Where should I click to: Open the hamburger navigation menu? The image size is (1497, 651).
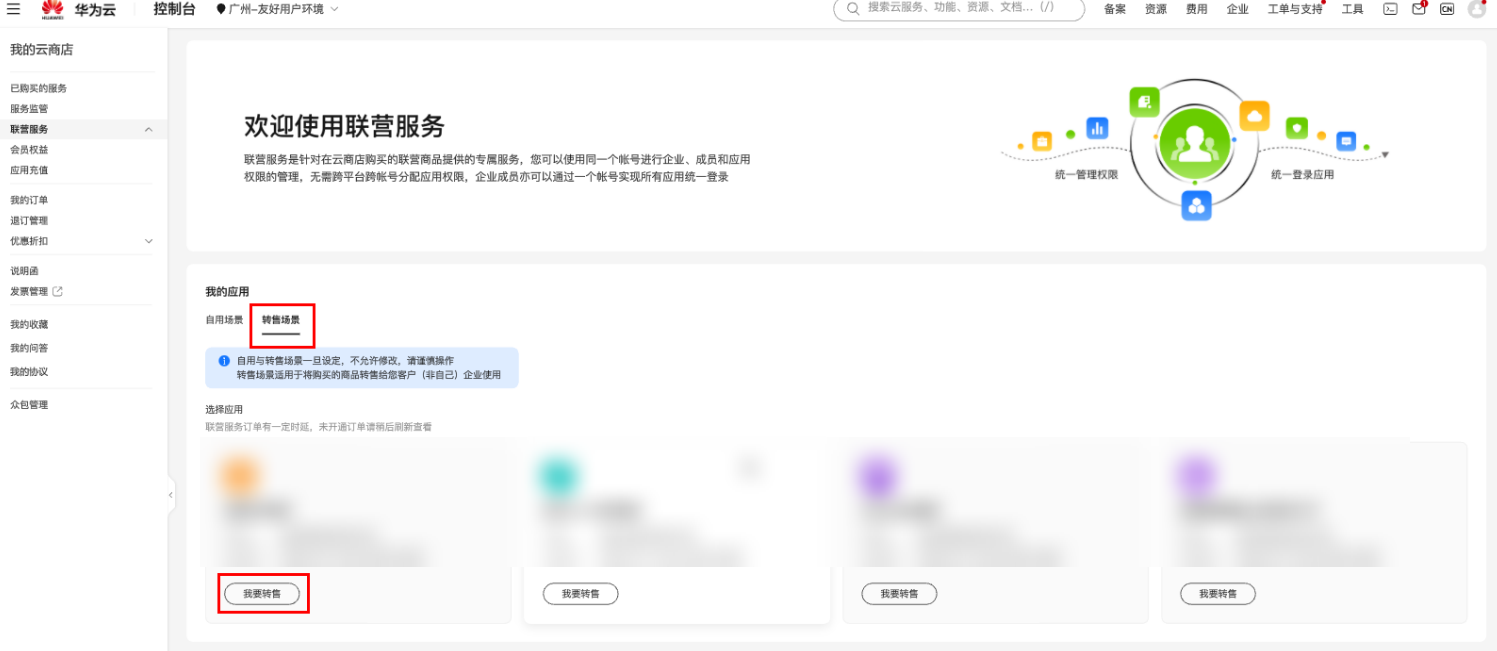[15, 10]
